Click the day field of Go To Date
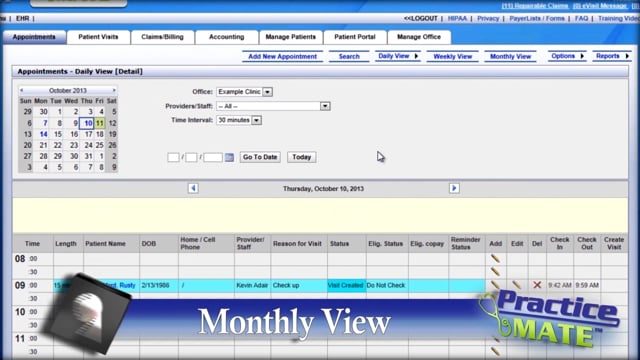Image resolution: width=640 pixels, height=360 pixels. [x=191, y=157]
